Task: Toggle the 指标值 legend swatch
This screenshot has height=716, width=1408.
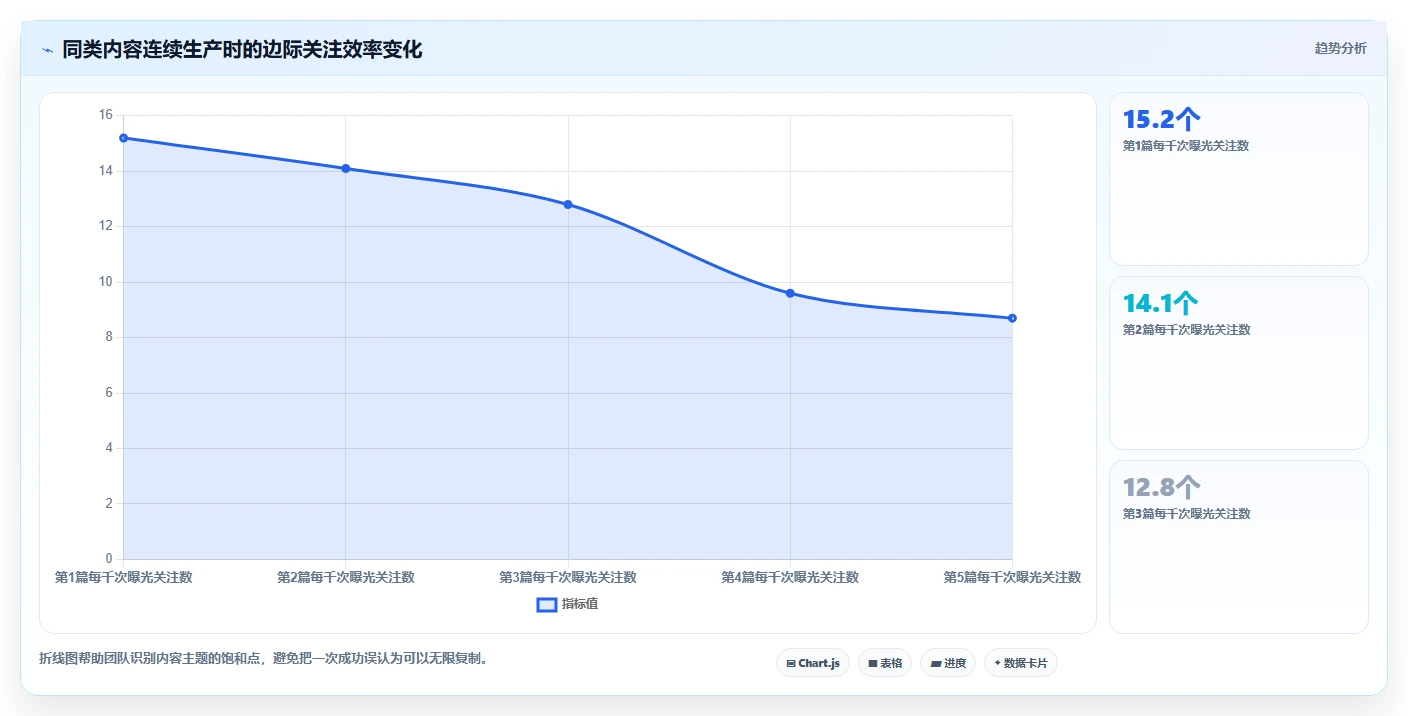Action: click(547, 604)
